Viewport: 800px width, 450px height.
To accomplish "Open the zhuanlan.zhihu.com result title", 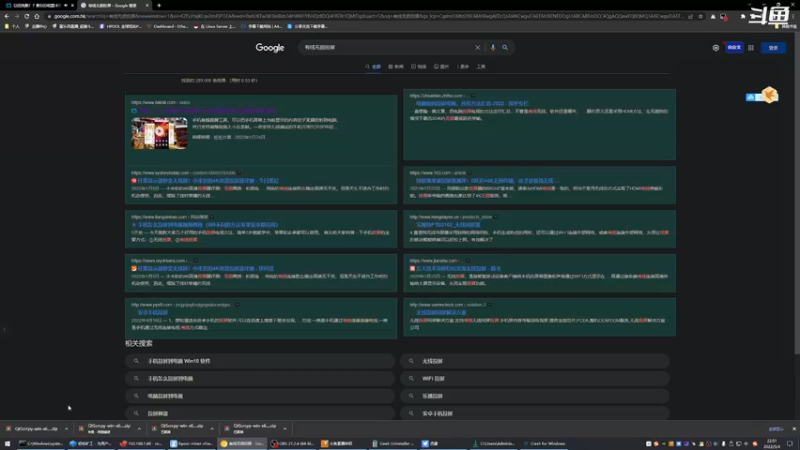I will pos(472,104).
